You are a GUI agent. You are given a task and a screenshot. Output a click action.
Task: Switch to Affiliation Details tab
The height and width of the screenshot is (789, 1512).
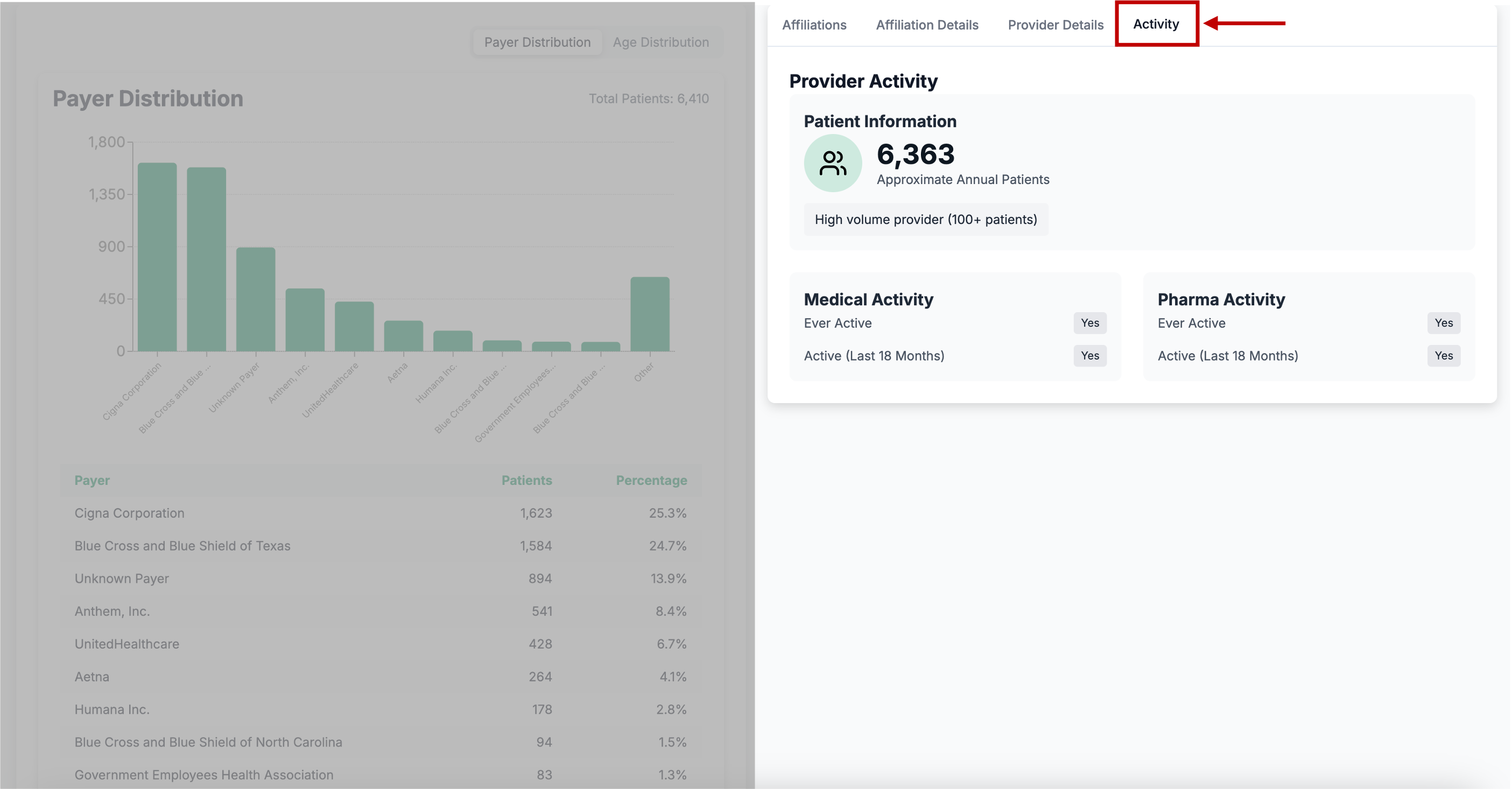tap(926, 25)
